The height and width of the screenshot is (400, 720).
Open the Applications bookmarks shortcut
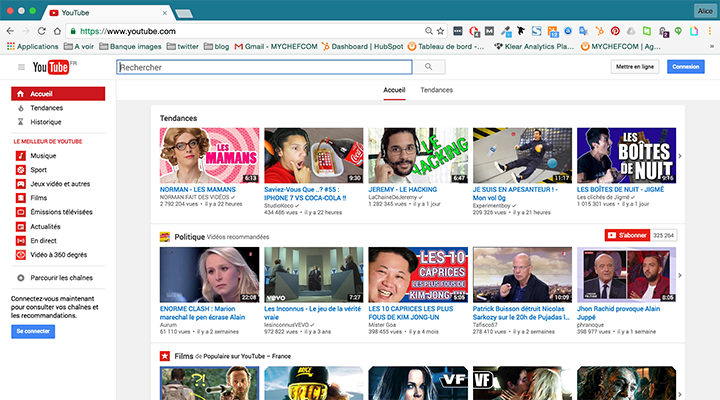click(33, 46)
